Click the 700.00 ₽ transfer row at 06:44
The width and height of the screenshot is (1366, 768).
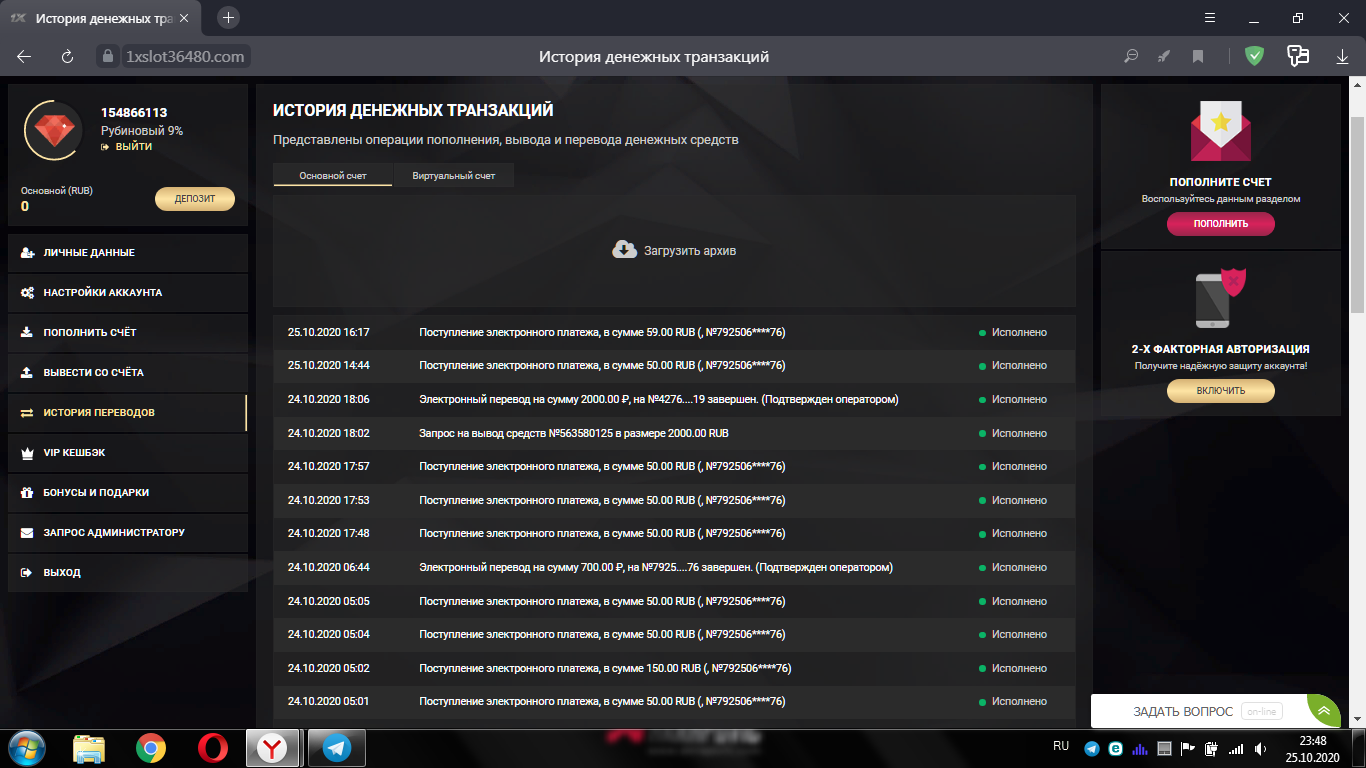pyautogui.click(x=674, y=567)
